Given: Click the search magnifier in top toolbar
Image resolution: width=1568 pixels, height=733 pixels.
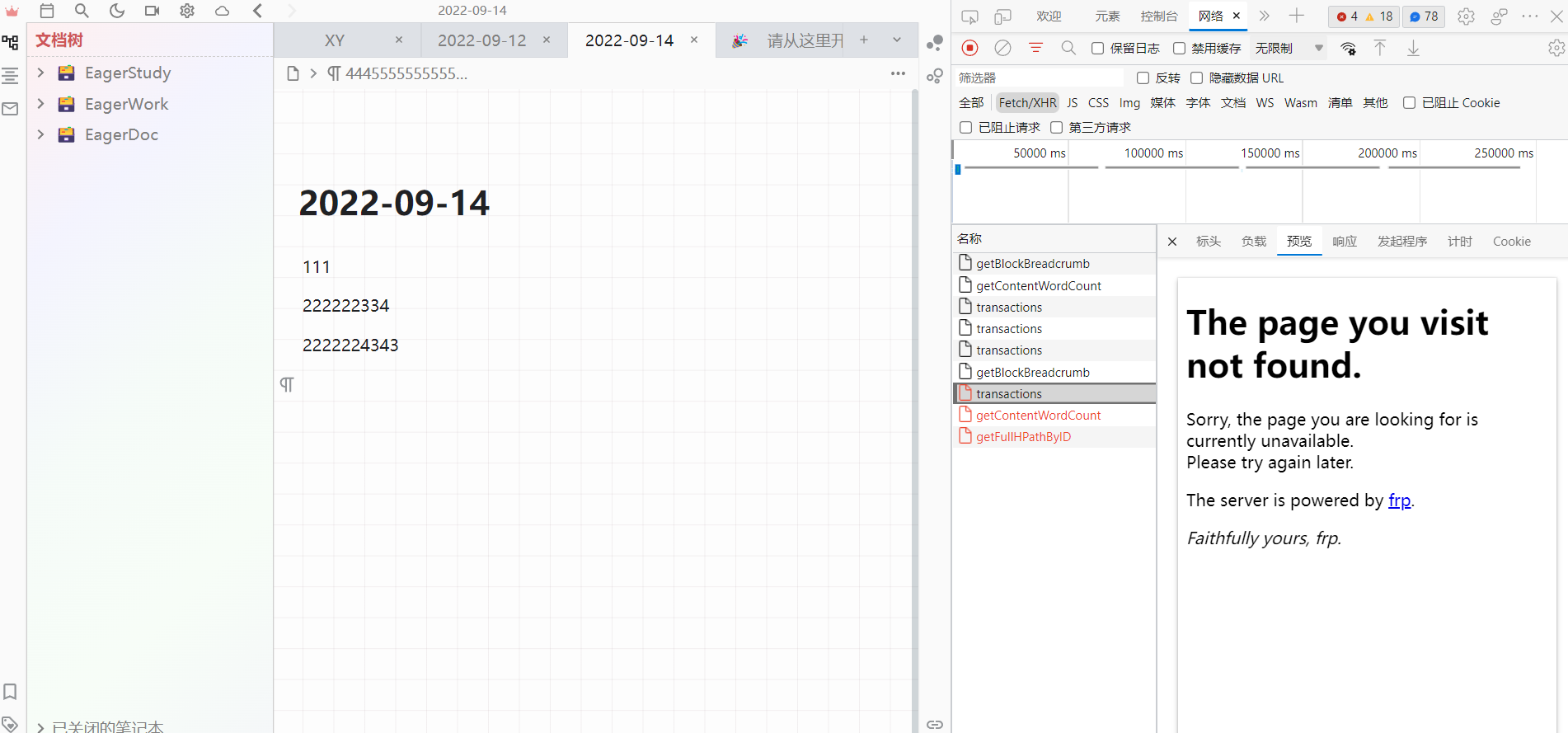Looking at the screenshot, I should point(82,11).
